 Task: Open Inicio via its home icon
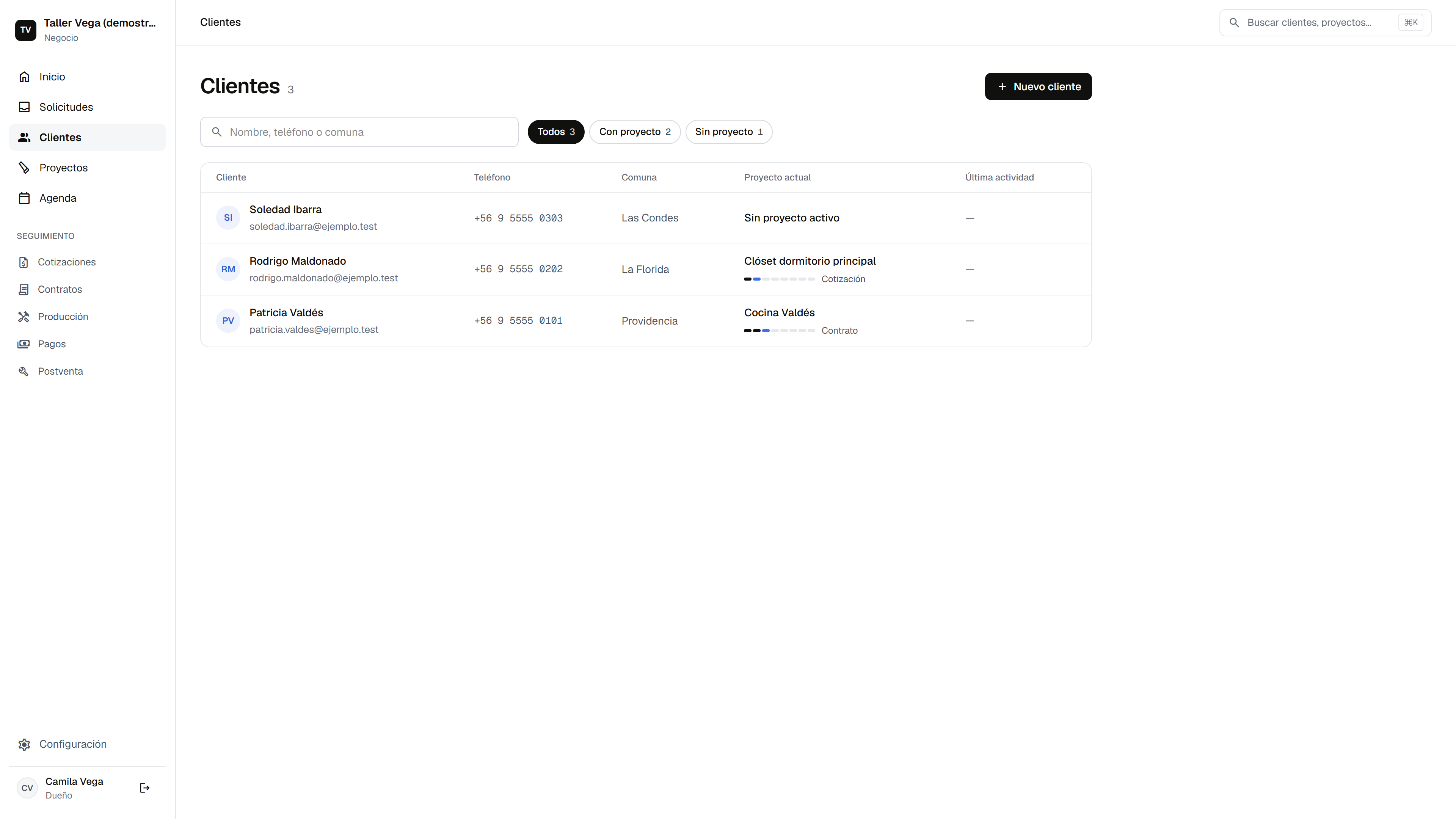(24, 77)
